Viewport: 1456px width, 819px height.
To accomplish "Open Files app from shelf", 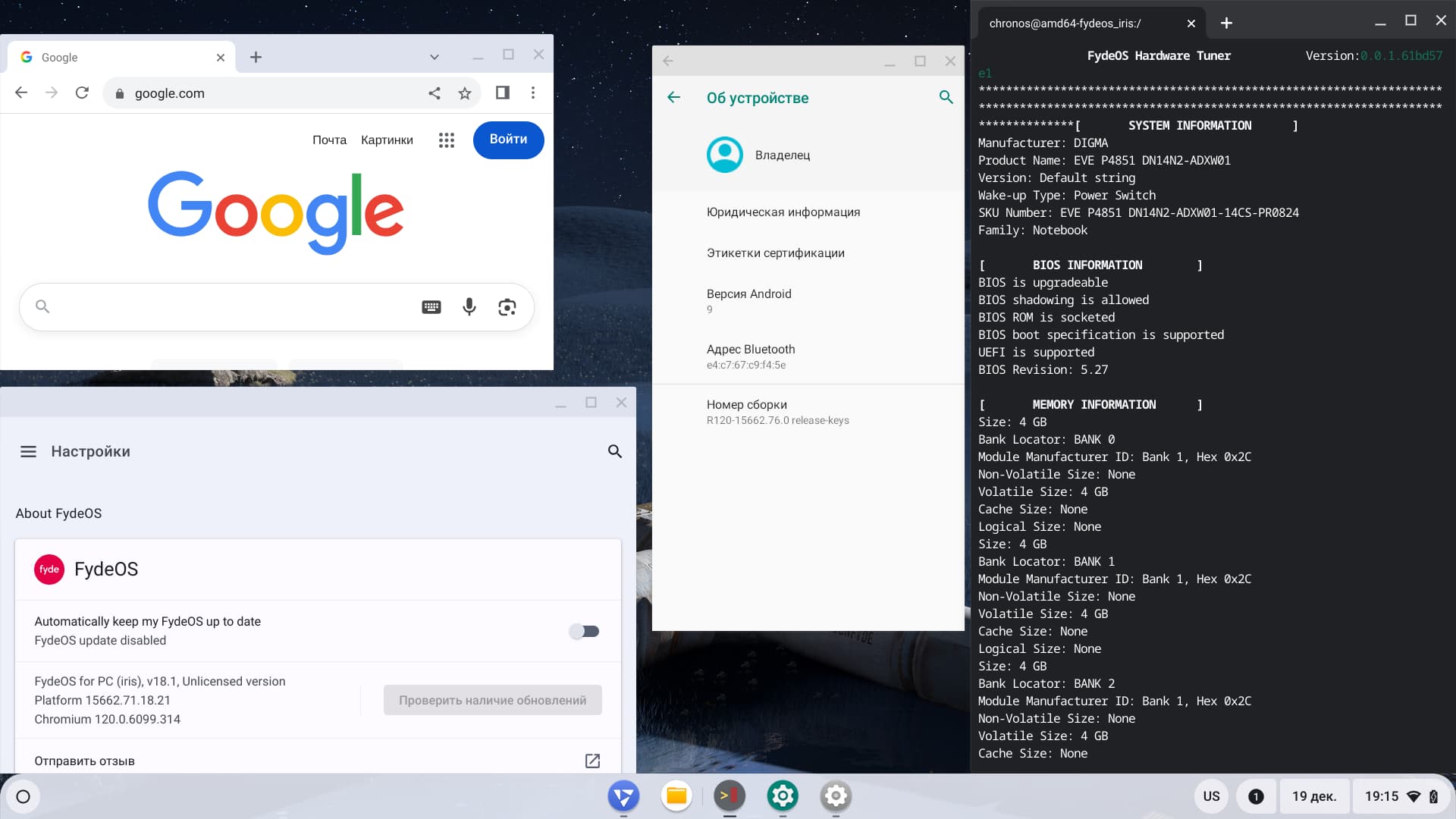I will (676, 795).
